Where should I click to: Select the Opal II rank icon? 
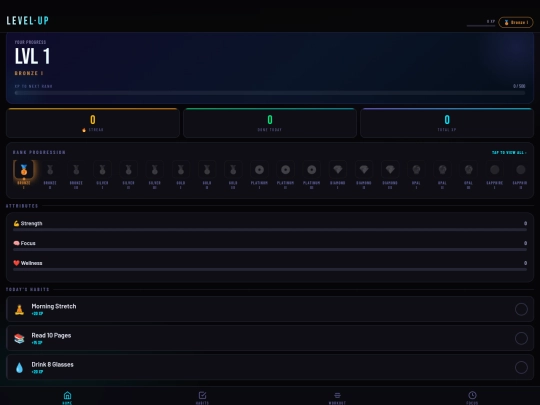tap(443, 169)
